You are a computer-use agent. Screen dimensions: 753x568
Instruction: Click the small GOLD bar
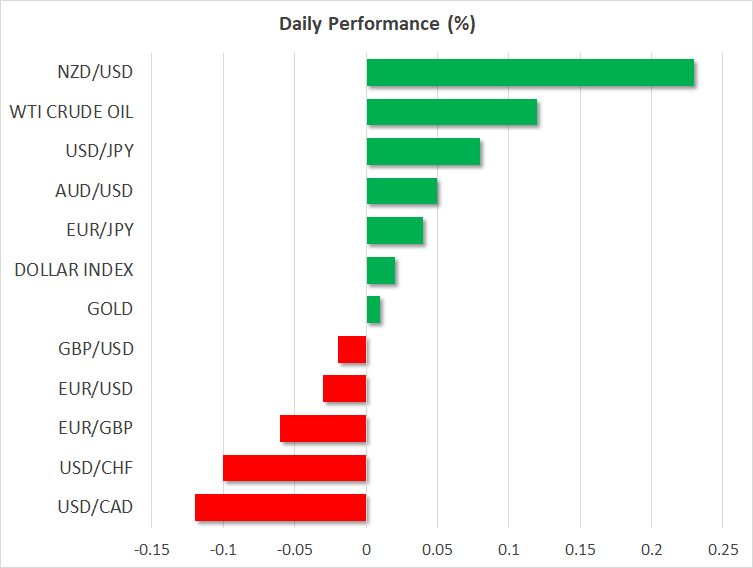coord(373,310)
